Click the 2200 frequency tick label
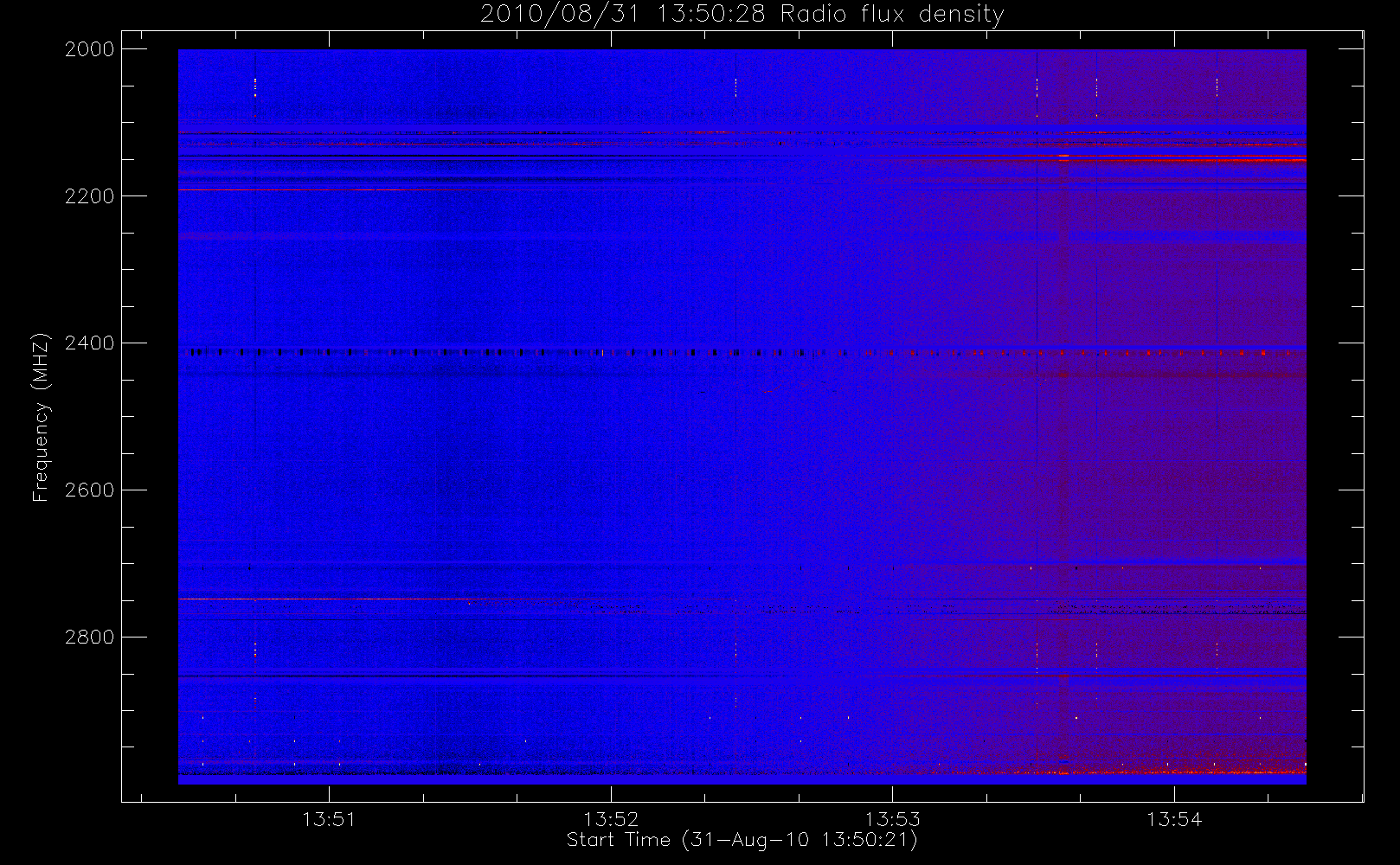 coord(90,196)
